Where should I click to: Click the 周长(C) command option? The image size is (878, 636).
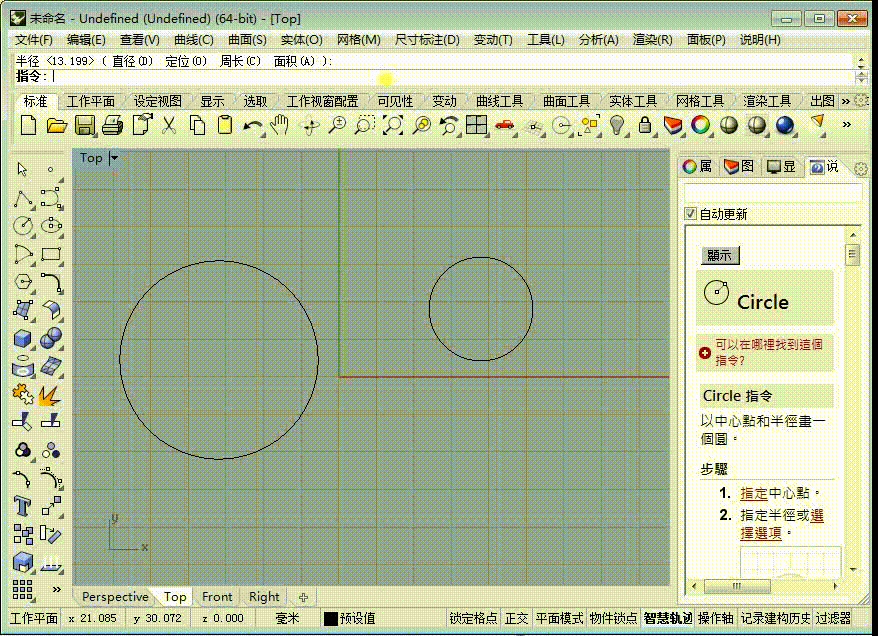click(240, 61)
